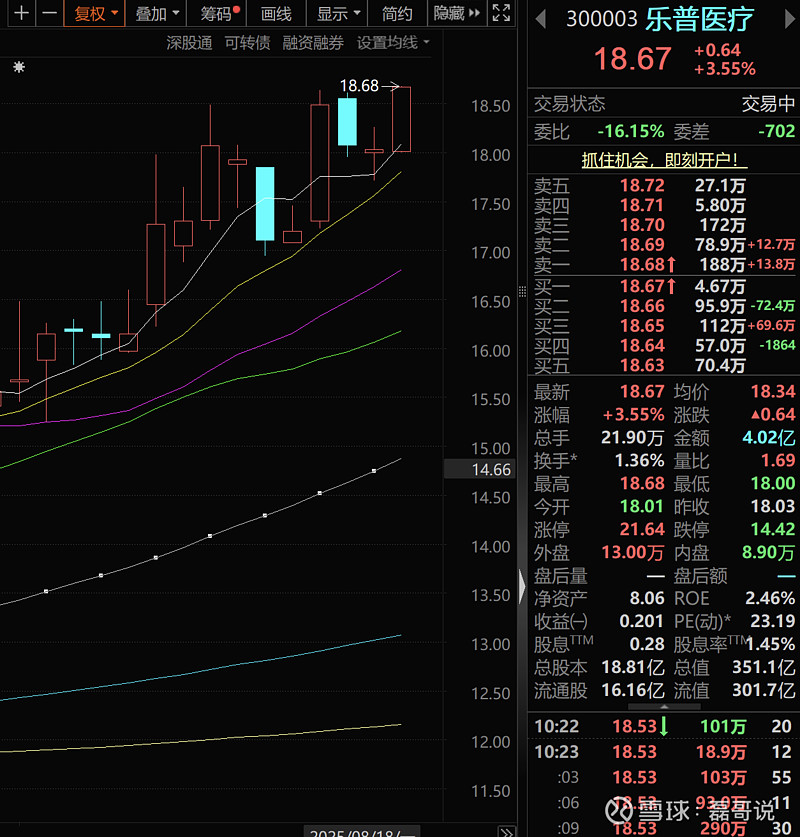This screenshot has width=800, height=837.
Task: Click the 深股通 tag
Action: [x=189, y=43]
